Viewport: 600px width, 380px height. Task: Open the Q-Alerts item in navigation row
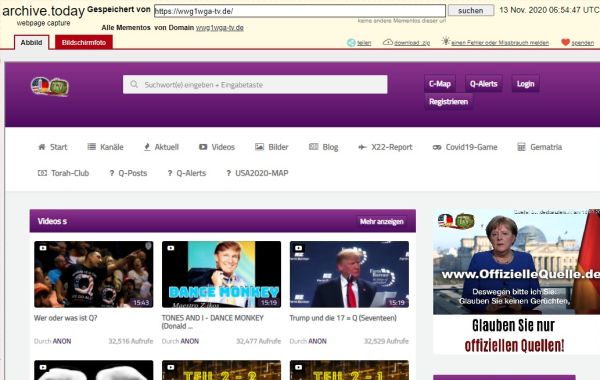pyautogui.click(x=187, y=173)
